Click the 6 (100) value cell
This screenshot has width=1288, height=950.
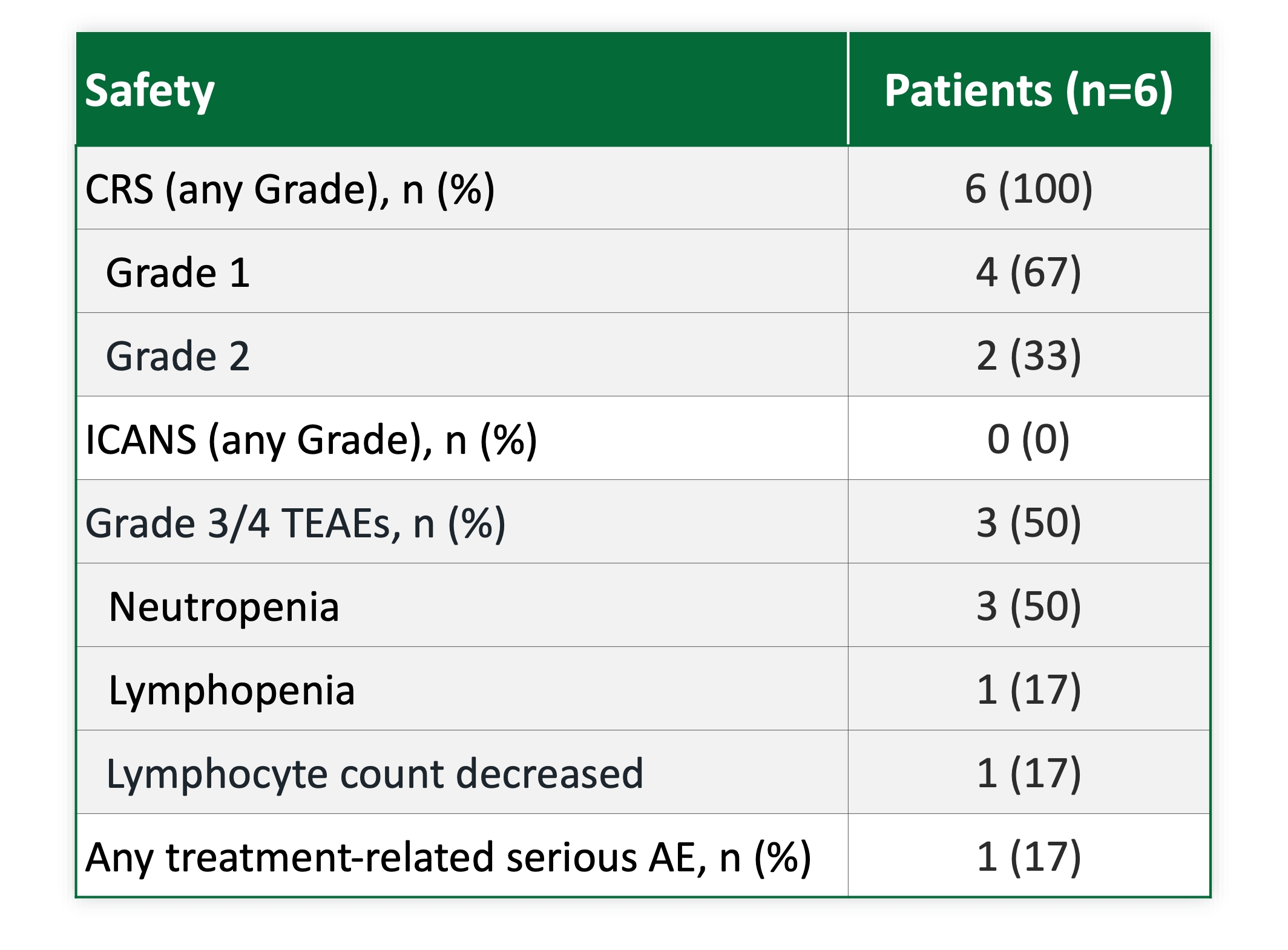[1028, 189]
